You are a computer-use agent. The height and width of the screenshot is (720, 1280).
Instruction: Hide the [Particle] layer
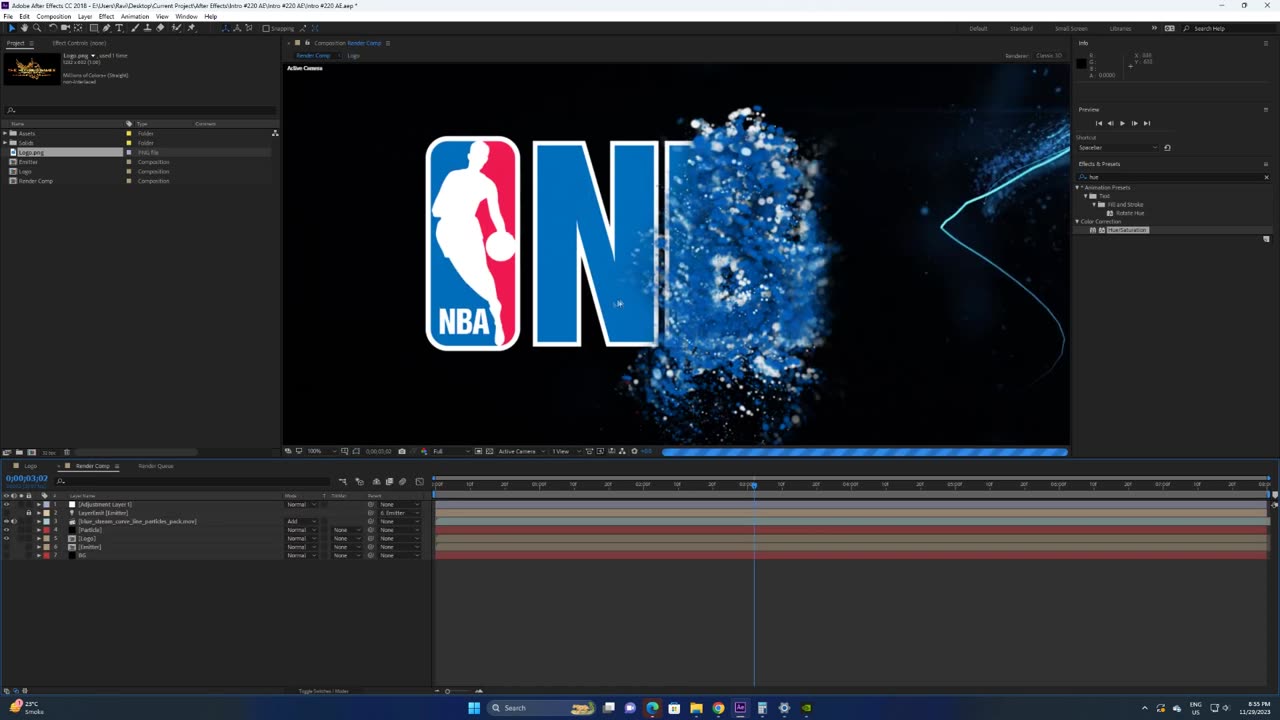coord(6,530)
